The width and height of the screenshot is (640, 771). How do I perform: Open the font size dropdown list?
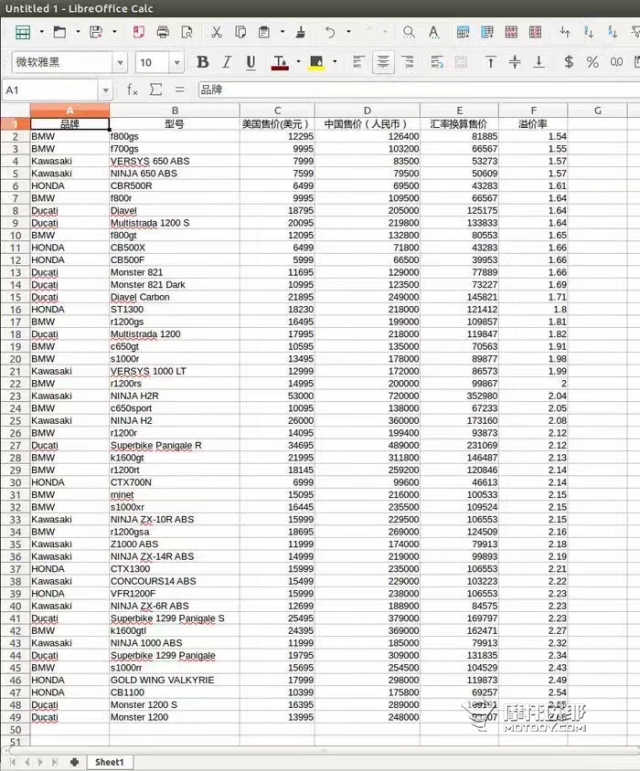click(176, 62)
